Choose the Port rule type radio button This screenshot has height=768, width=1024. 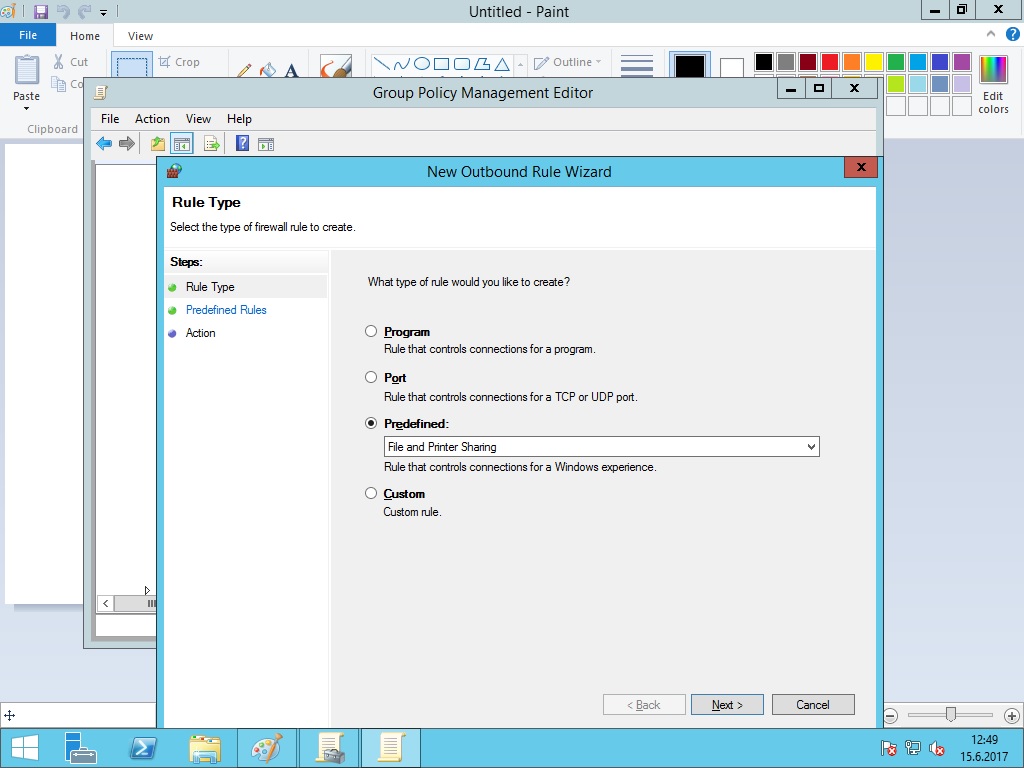coord(372,377)
